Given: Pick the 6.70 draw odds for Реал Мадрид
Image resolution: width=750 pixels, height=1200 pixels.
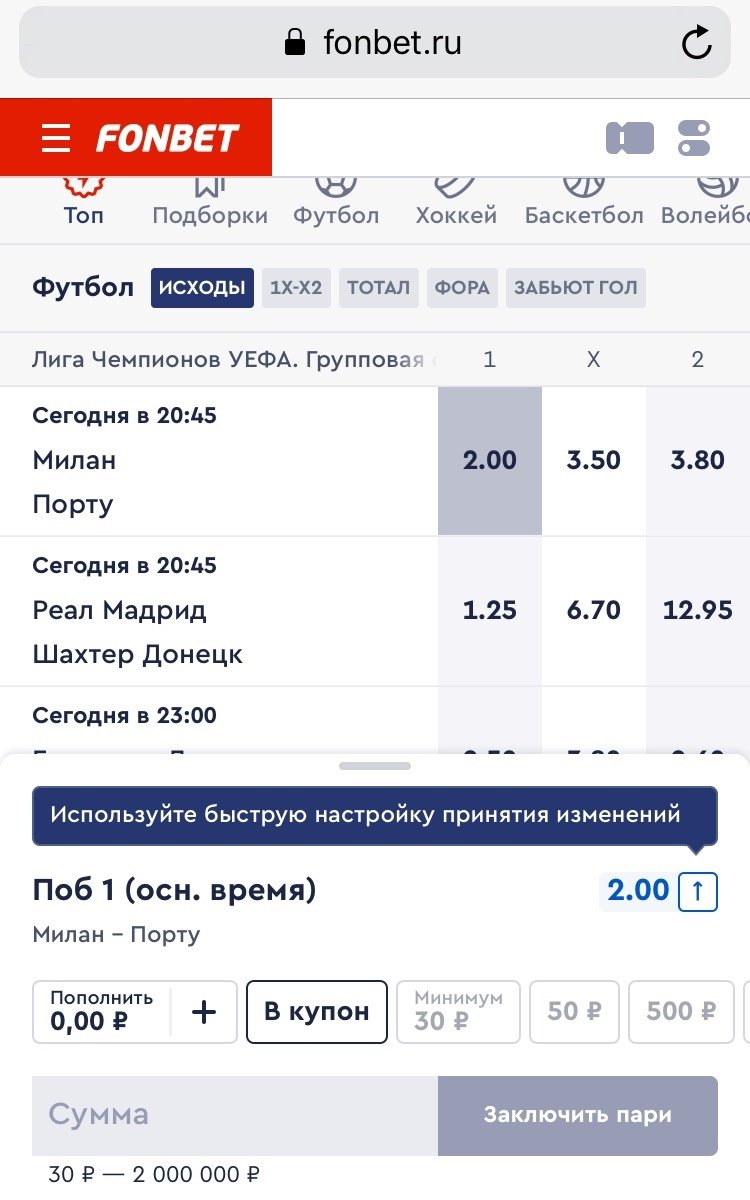Looking at the screenshot, I should [x=594, y=610].
